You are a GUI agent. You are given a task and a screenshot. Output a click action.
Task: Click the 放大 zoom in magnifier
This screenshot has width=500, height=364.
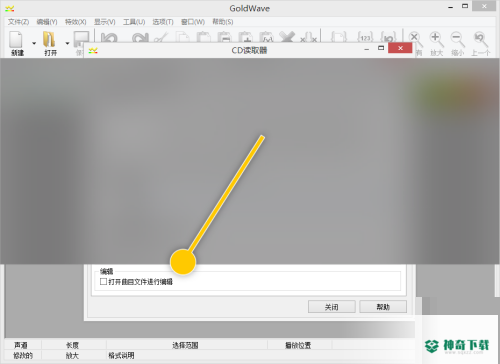(x=436, y=43)
